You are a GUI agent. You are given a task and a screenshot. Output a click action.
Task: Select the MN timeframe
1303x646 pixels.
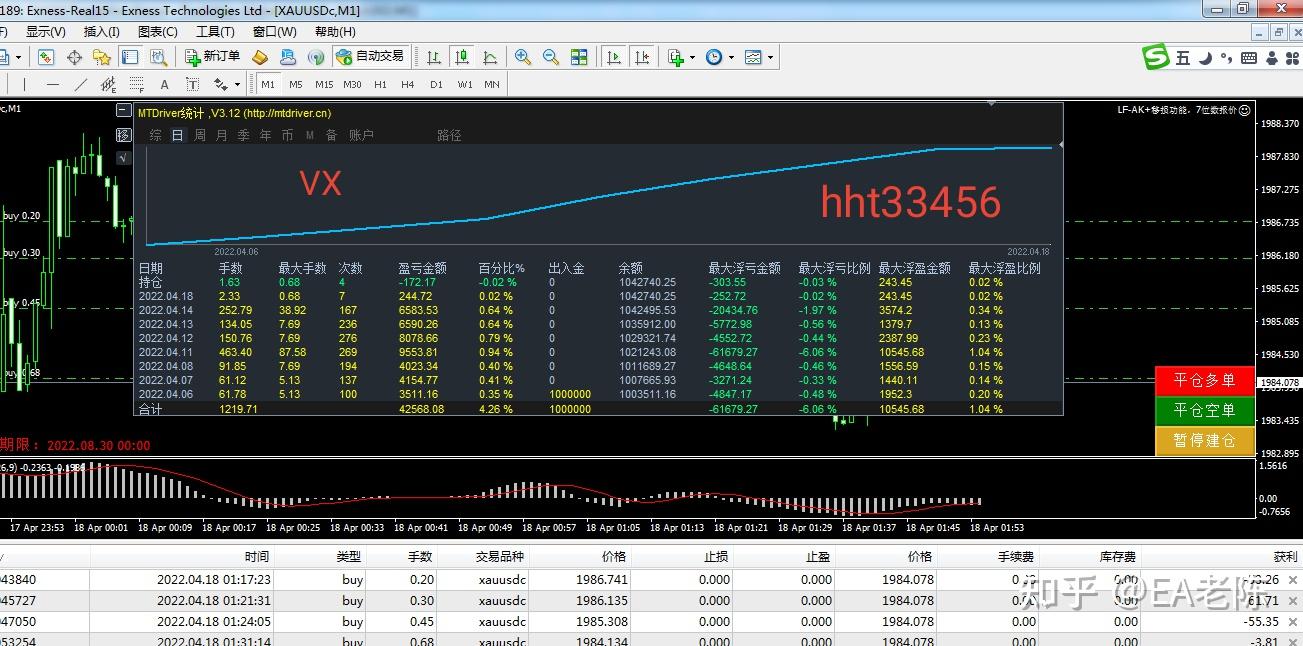click(x=492, y=85)
